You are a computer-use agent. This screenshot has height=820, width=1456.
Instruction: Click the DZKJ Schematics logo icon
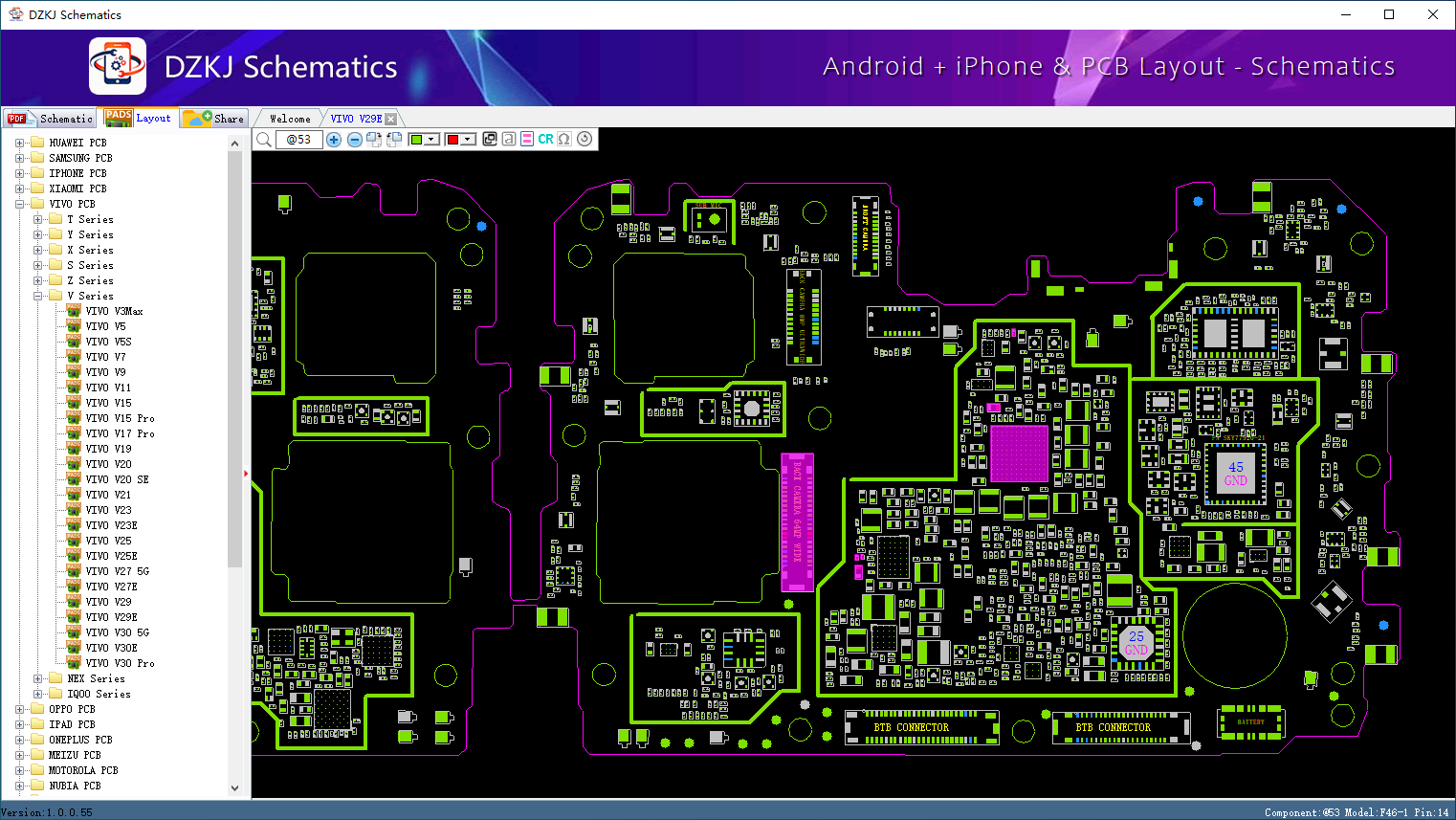118,66
